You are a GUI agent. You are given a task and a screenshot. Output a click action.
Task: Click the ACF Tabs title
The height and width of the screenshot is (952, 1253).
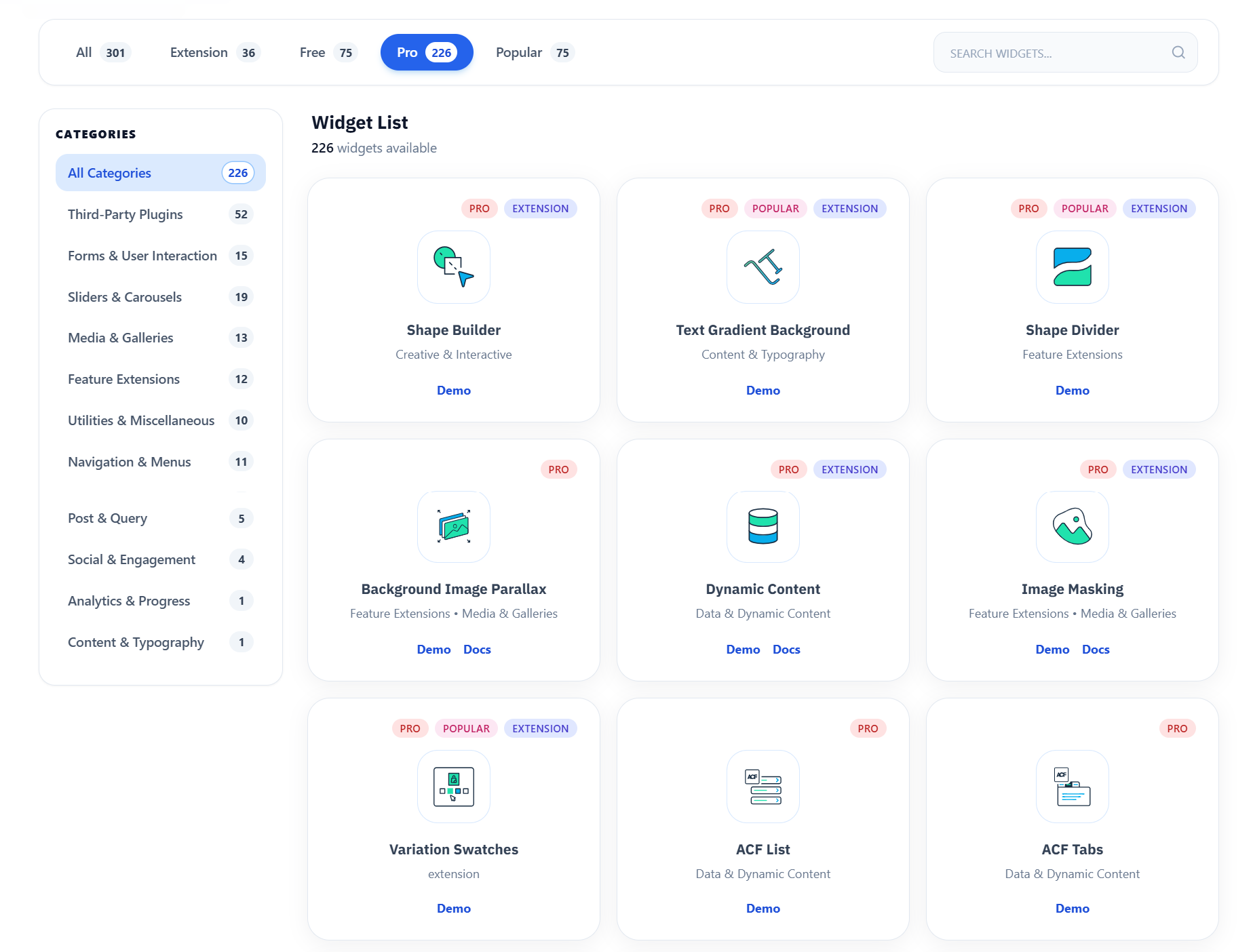pyautogui.click(x=1073, y=850)
